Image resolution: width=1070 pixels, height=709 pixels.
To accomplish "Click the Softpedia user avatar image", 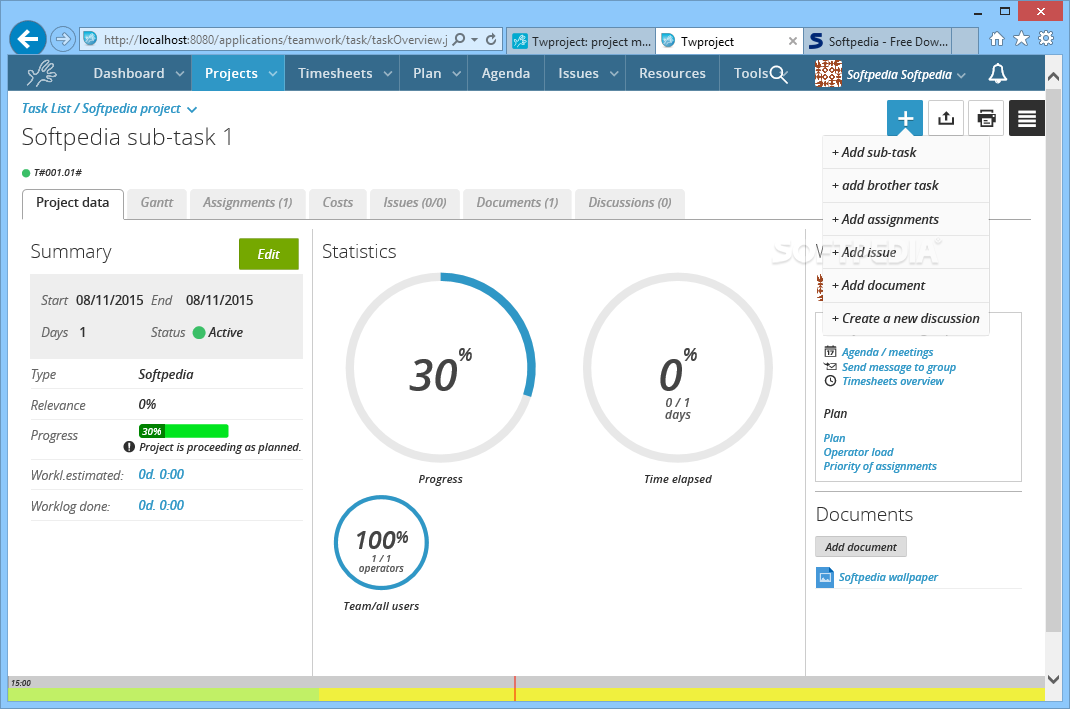I will point(828,74).
